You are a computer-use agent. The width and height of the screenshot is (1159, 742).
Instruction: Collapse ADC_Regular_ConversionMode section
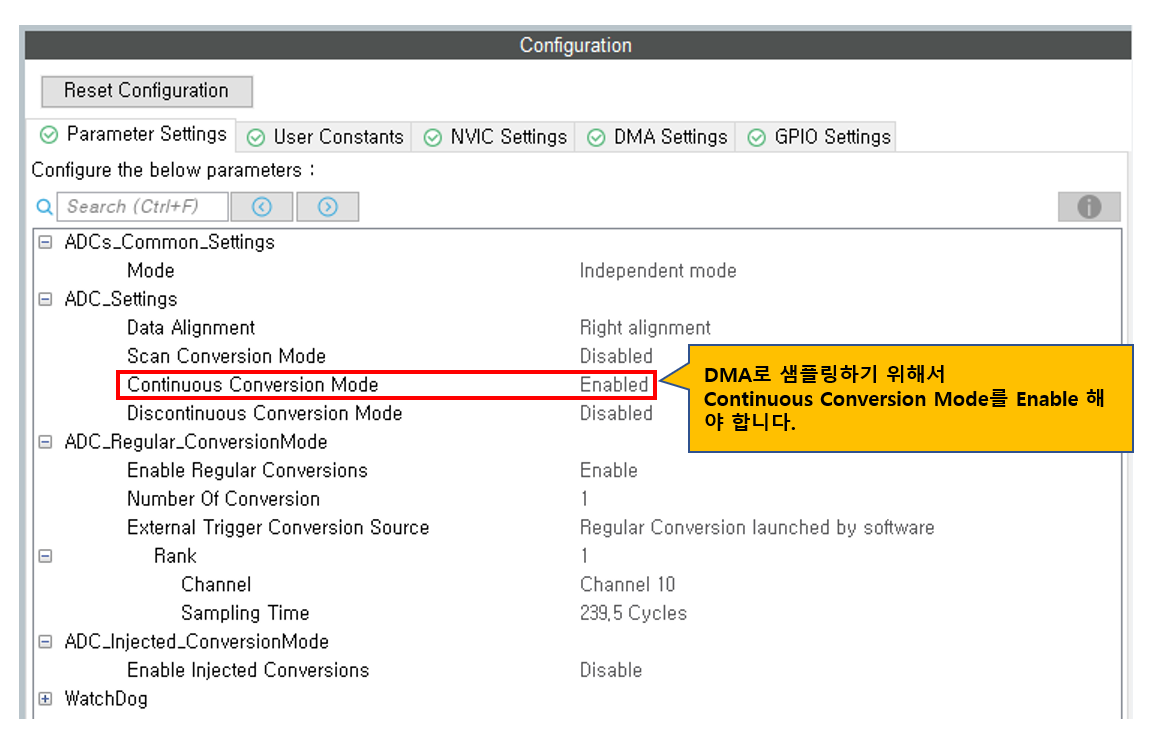(45, 442)
